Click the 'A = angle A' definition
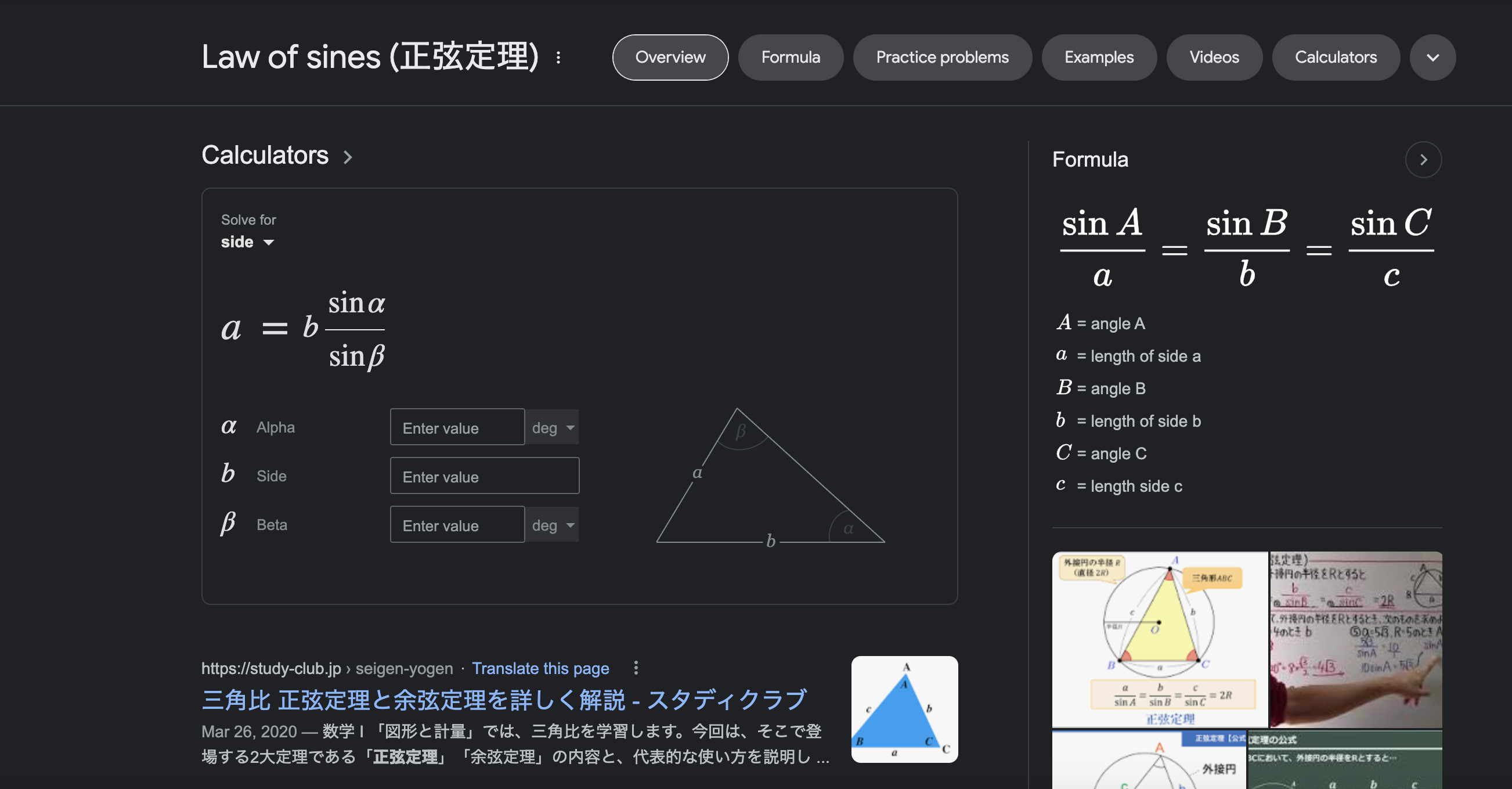This screenshot has height=789, width=1512. pos(1100,323)
